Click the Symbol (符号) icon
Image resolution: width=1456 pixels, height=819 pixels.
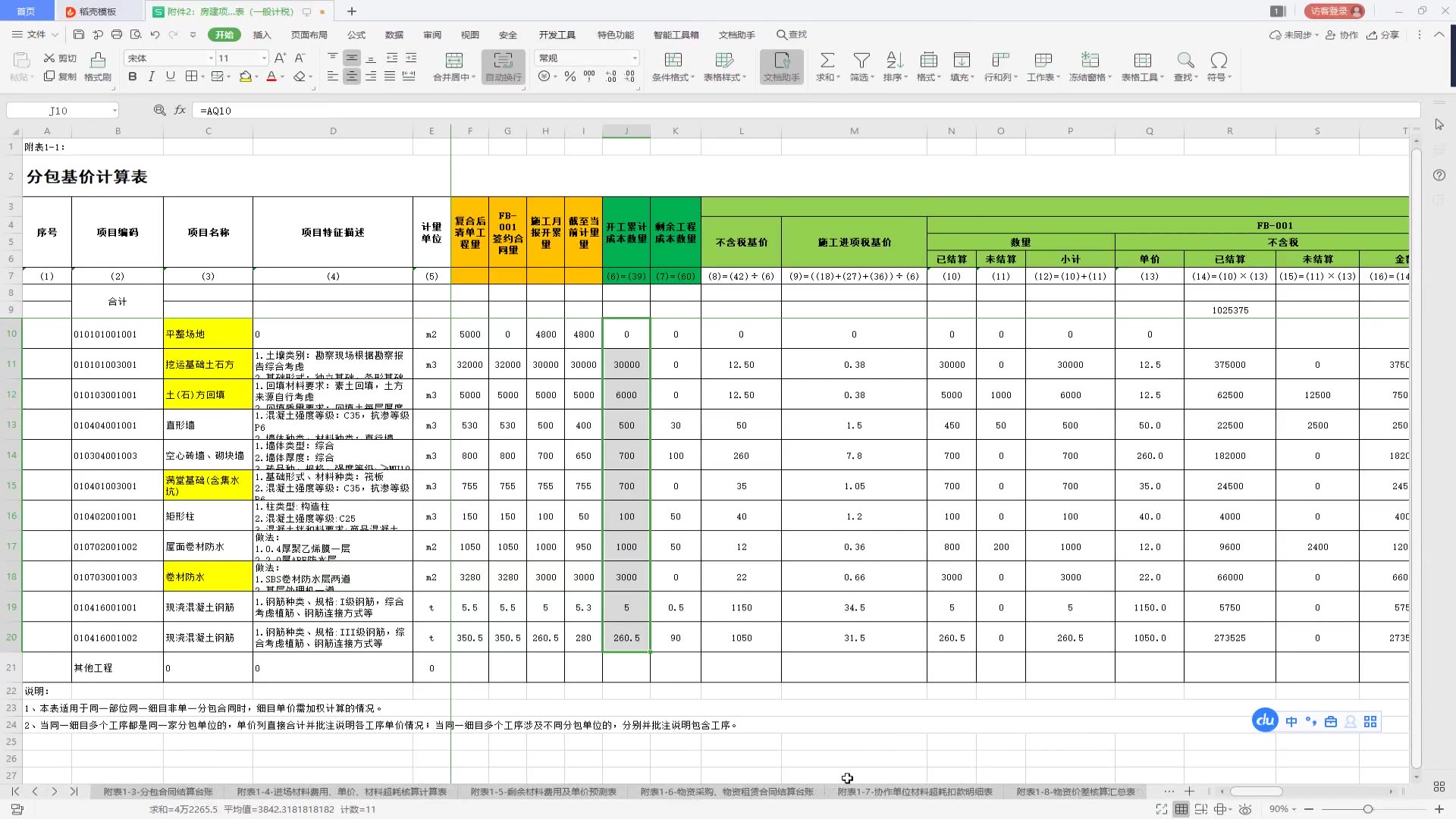[x=1219, y=61]
